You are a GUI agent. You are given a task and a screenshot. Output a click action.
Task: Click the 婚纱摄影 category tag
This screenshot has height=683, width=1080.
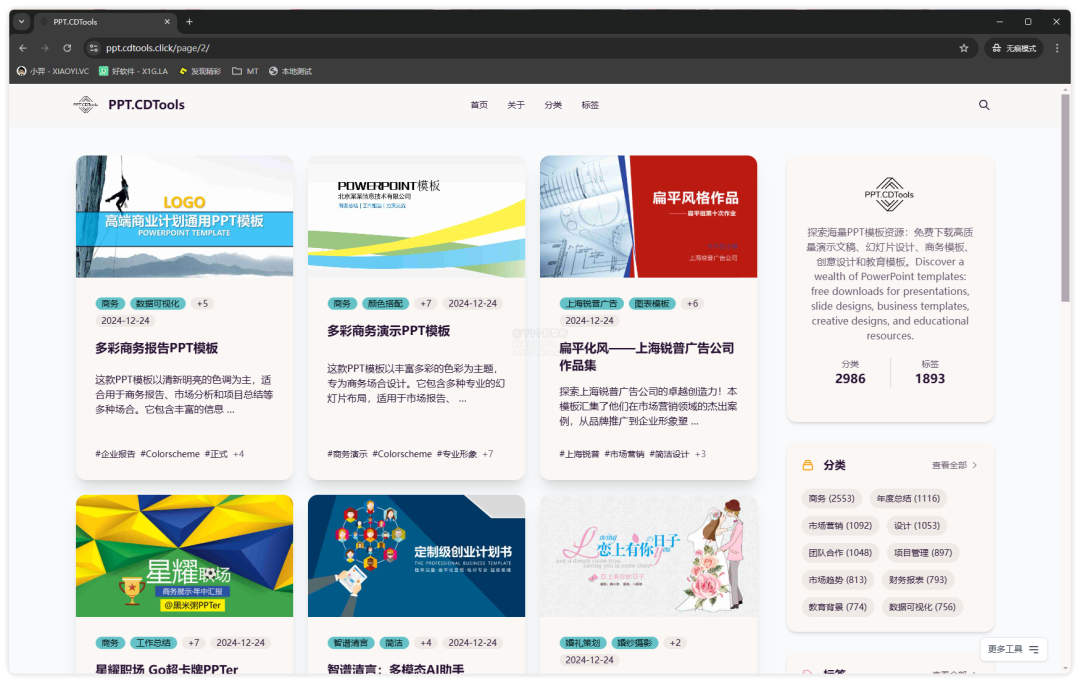pos(634,643)
